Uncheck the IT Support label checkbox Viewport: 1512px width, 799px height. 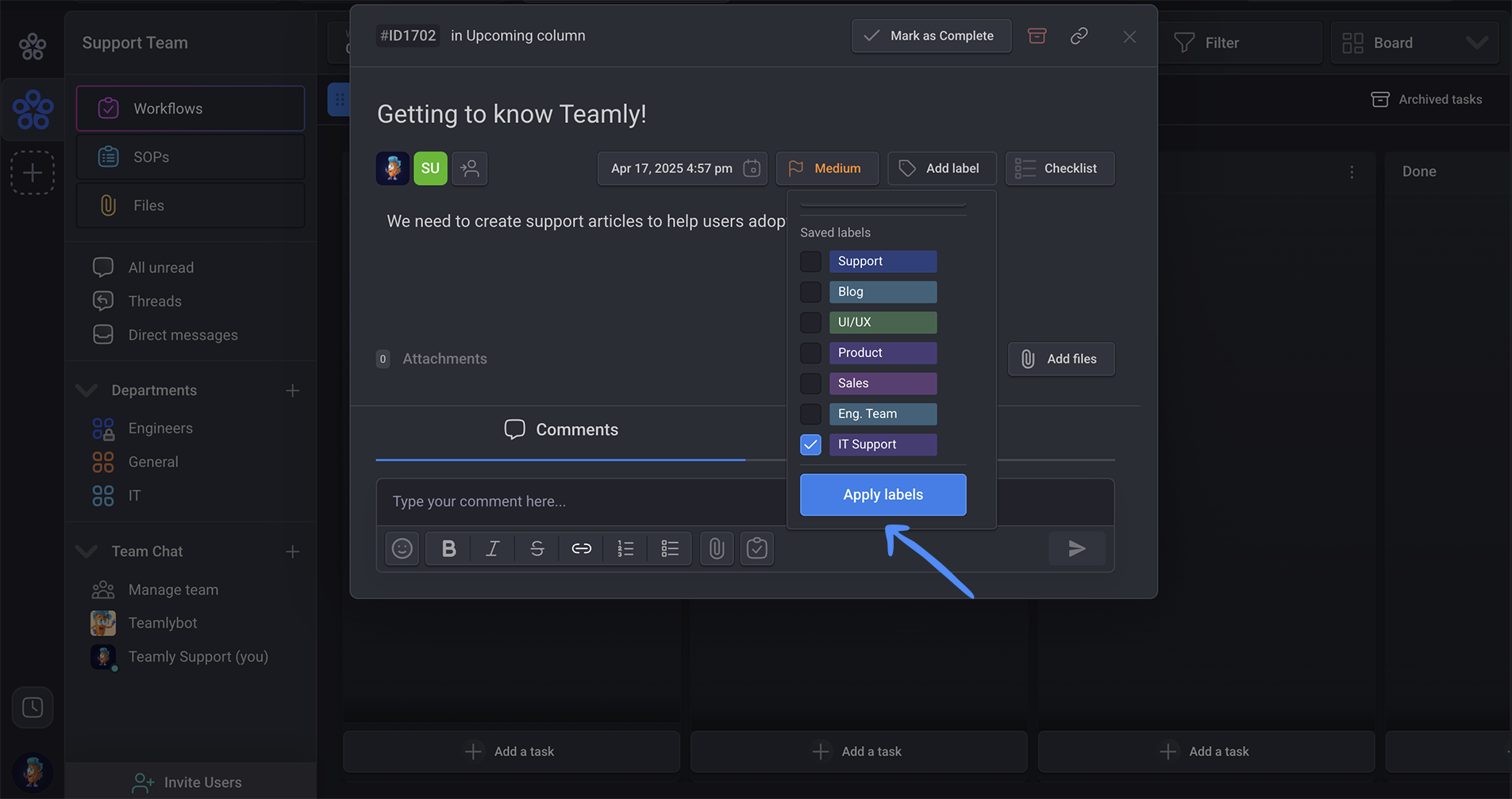click(x=810, y=444)
